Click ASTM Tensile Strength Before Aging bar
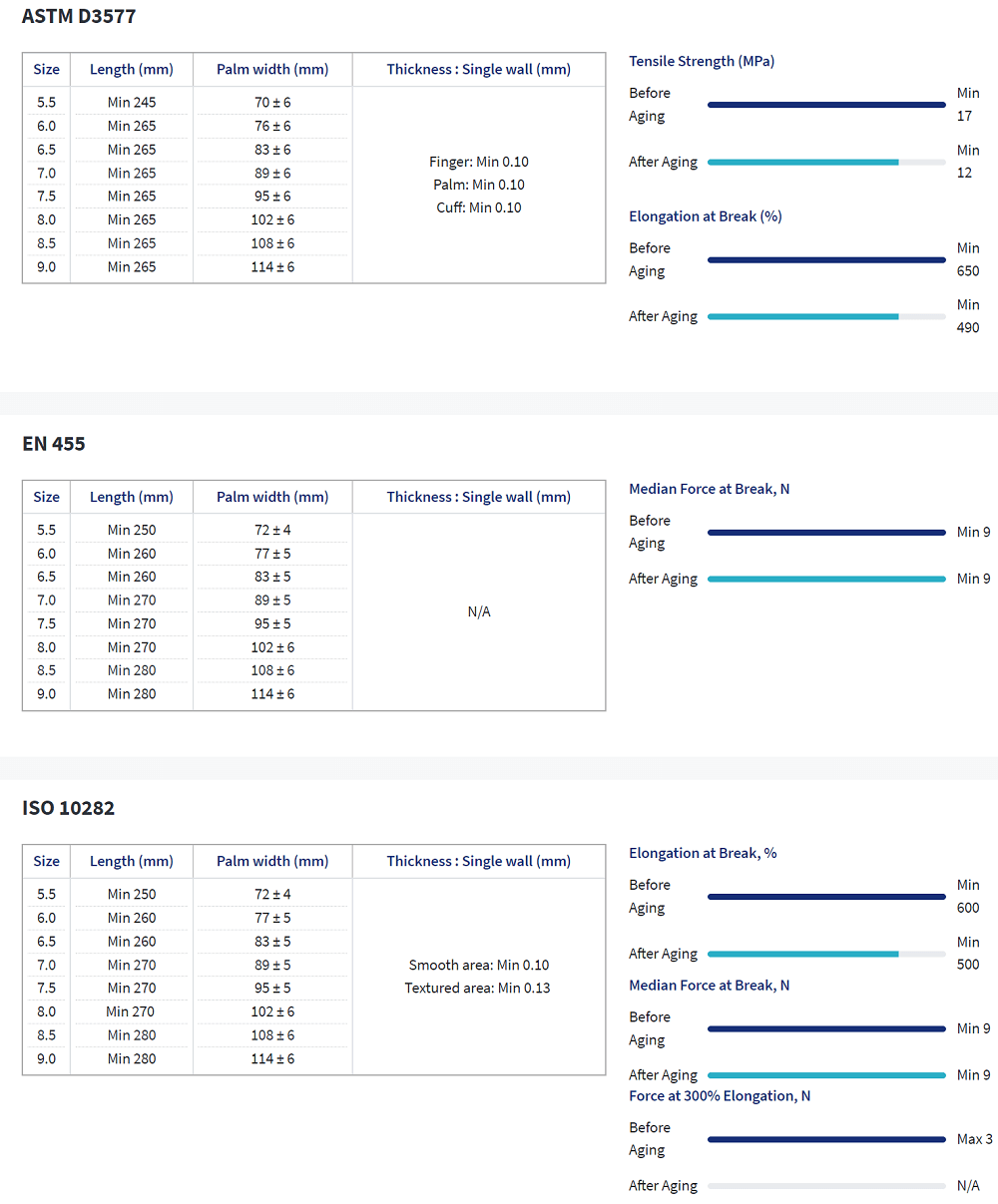Viewport: 998px width, 1204px height. point(825,104)
